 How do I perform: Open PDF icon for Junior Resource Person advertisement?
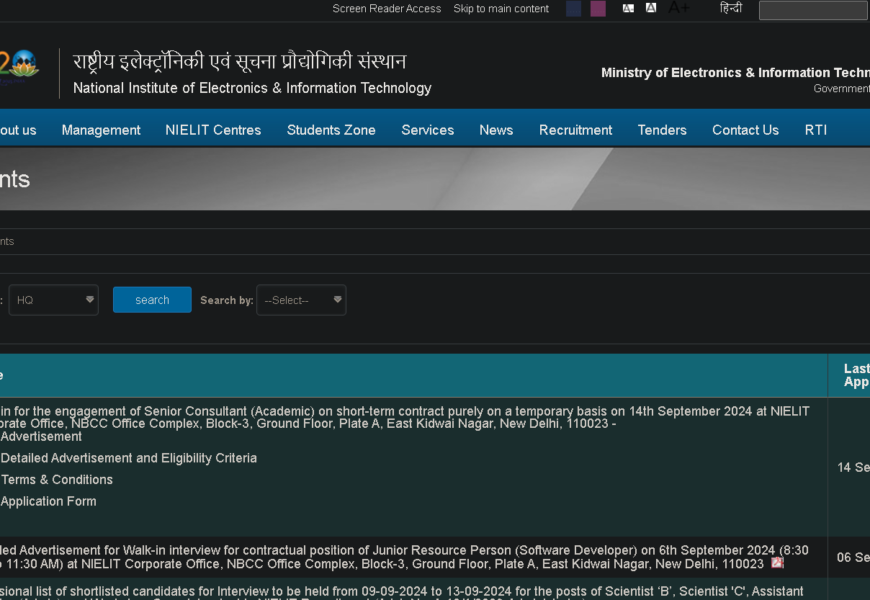coord(777,563)
